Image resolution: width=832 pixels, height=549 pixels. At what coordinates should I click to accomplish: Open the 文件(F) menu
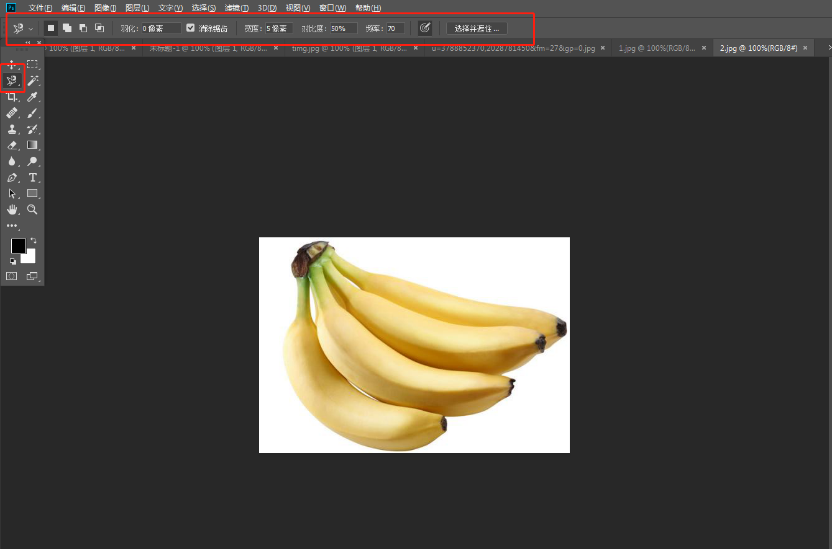[x=40, y=8]
